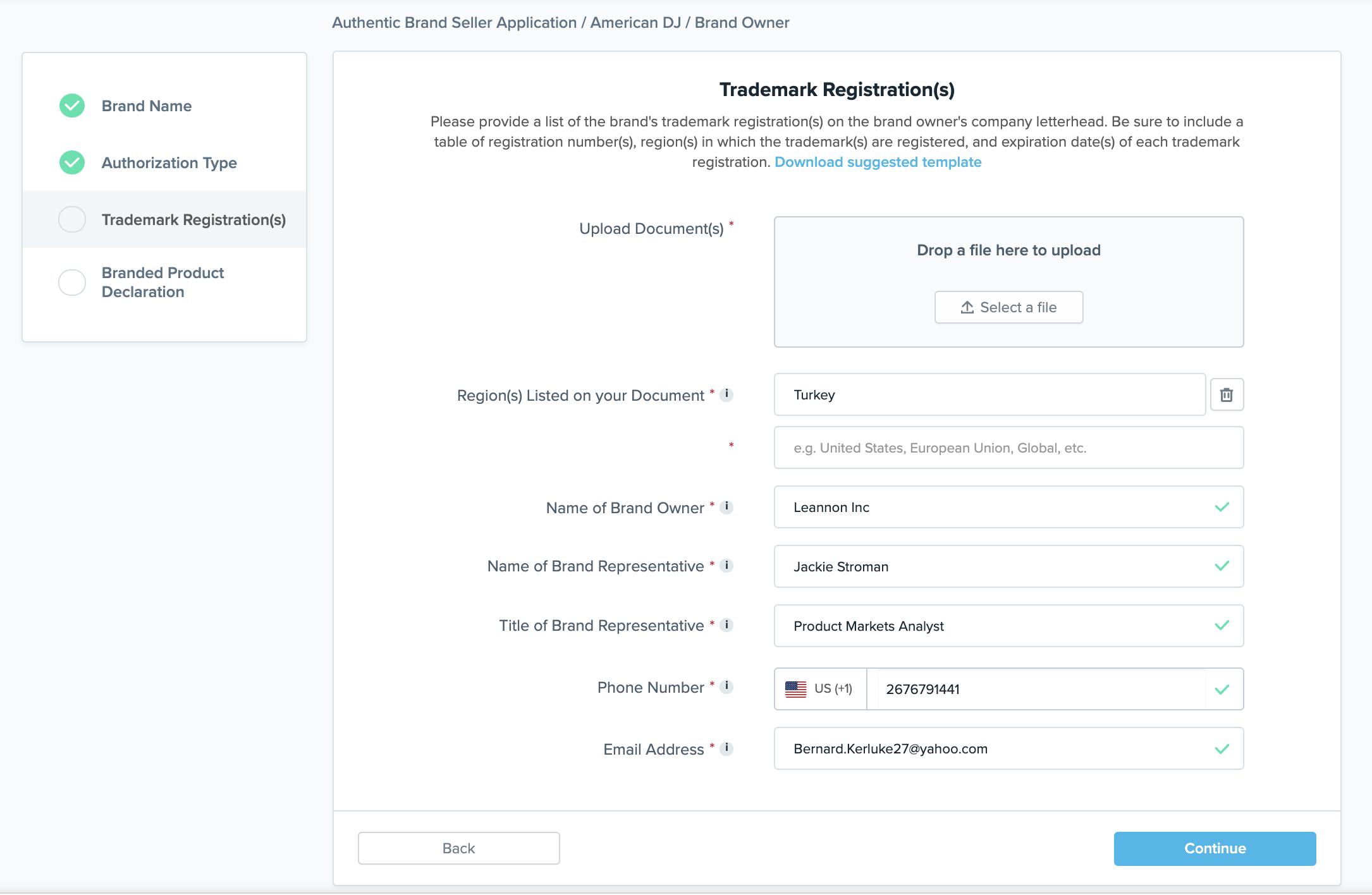
Task: Click the Back button
Action: pyautogui.click(x=458, y=849)
